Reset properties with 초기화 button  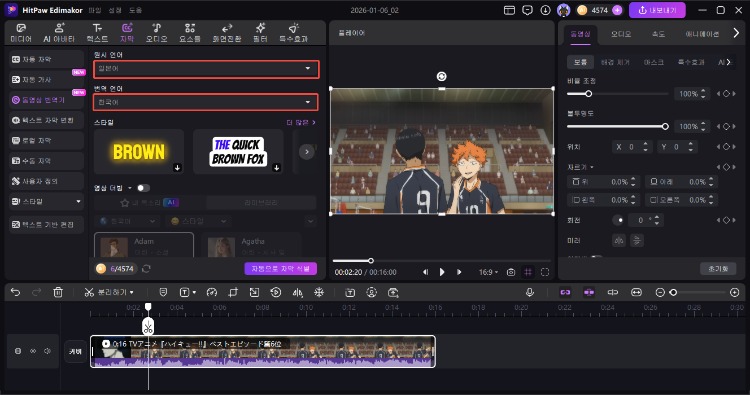[x=718, y=269]
